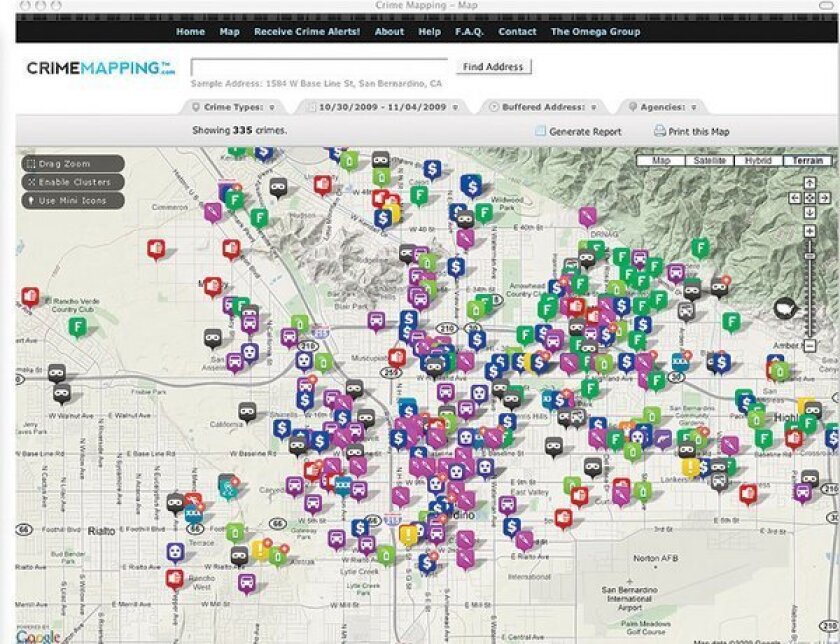The height and width of the screenshot is (644, 840).
Task: Click the report icon beside Generate Report
Action: (541, 131)
